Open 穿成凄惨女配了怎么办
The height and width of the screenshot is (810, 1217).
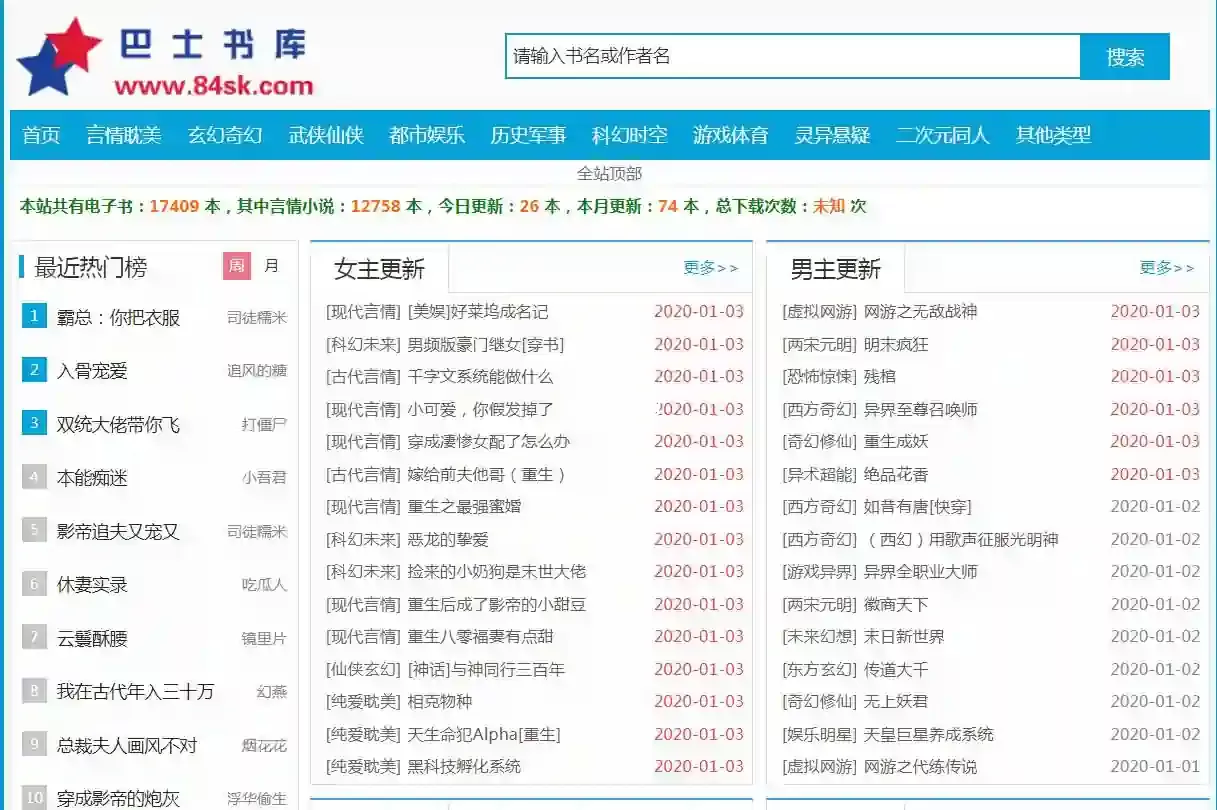489,442
